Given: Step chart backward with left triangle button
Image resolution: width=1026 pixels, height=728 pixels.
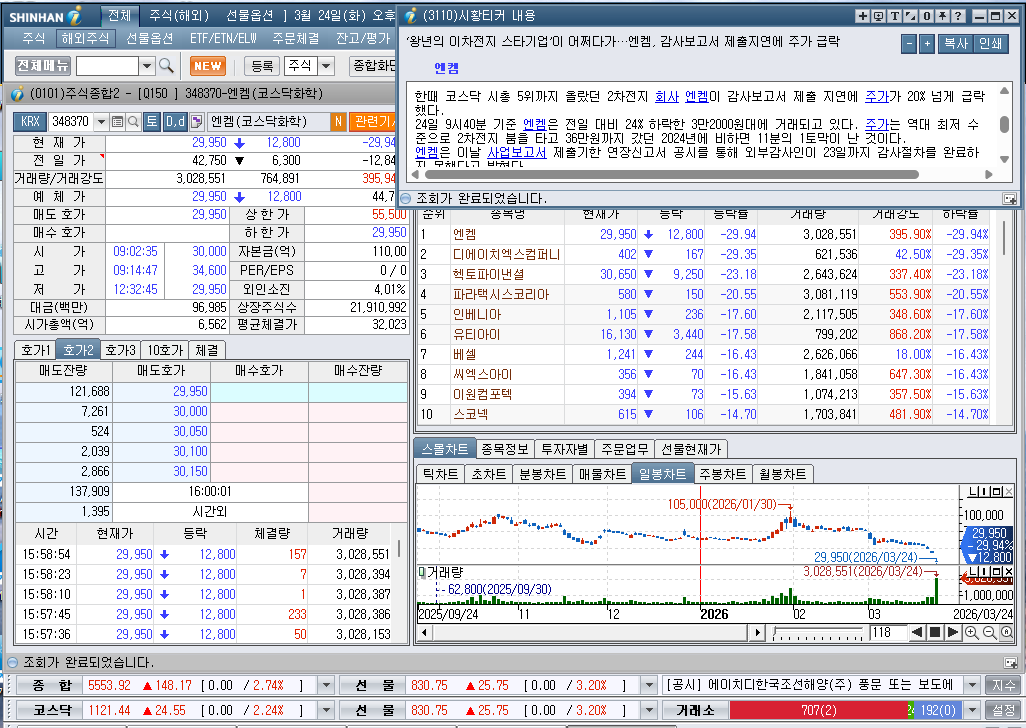Looking at the screenshot, I should coord(917,633).
